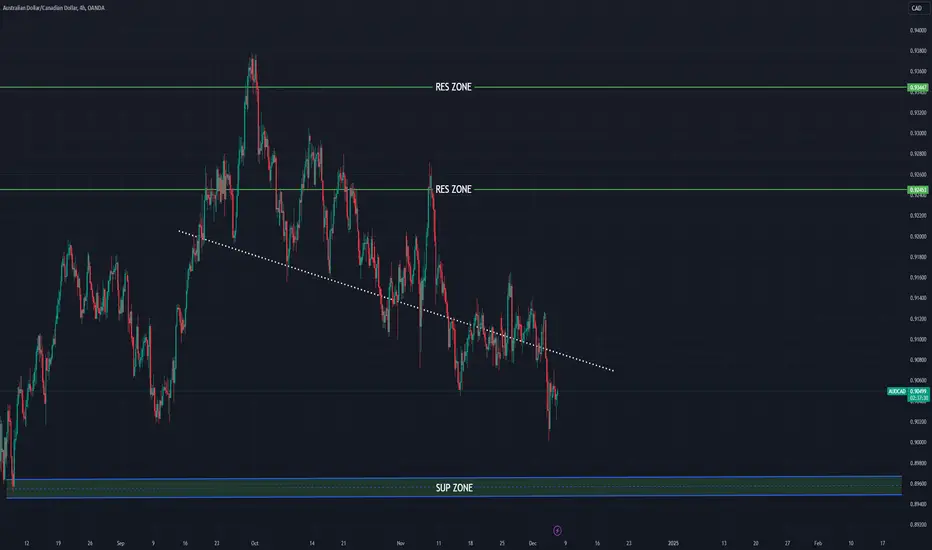The image size is (932, 550).
Task: Click the 2025 date on time axis
Action: coord(673,543)
